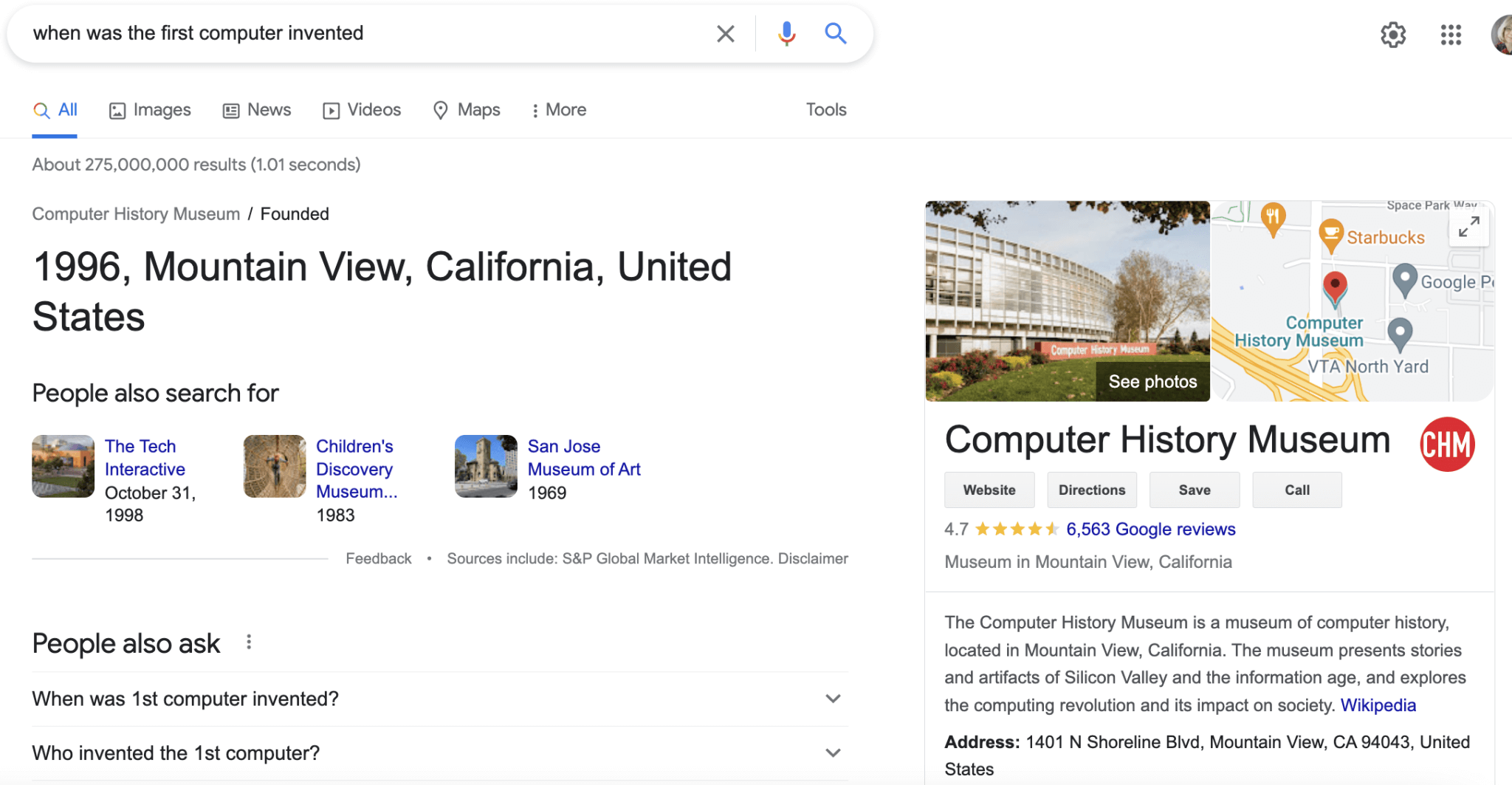Switch to the News tab
This screenshot has height=785, width=1512.
pyautogui.click(x=257, y=110)
